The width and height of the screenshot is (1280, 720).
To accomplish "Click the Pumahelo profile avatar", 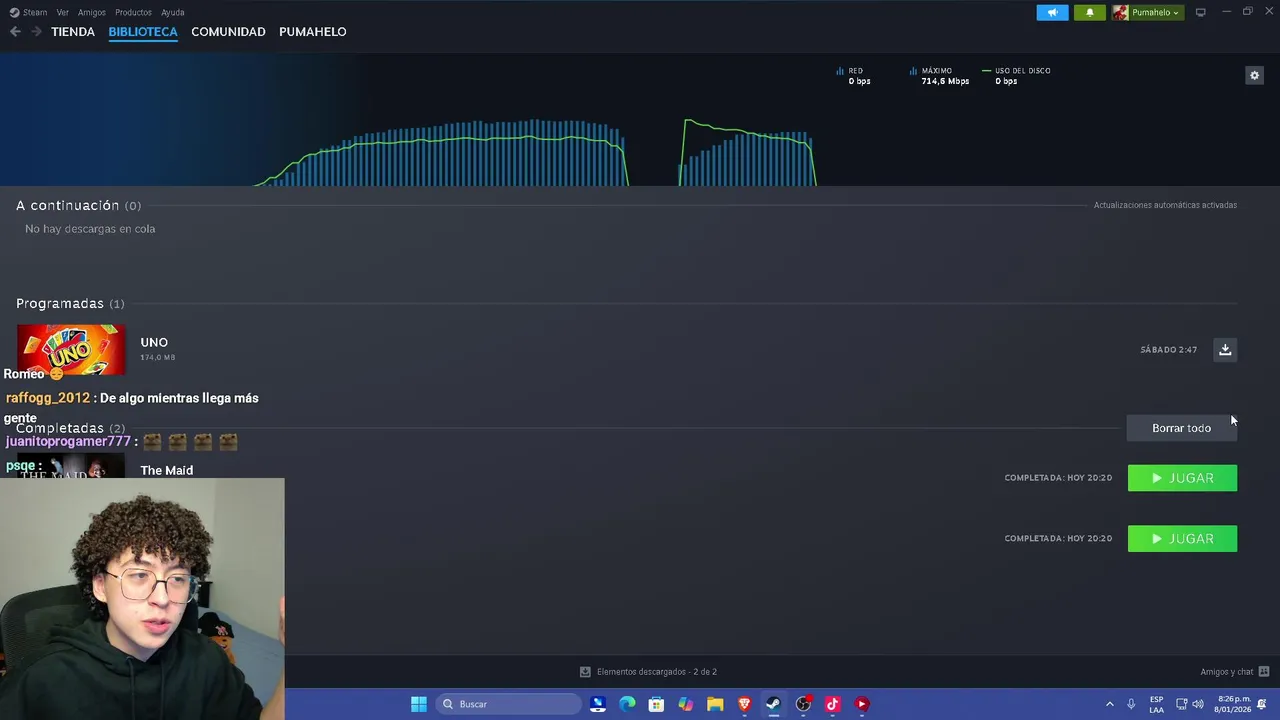I will click(1120, 12).
